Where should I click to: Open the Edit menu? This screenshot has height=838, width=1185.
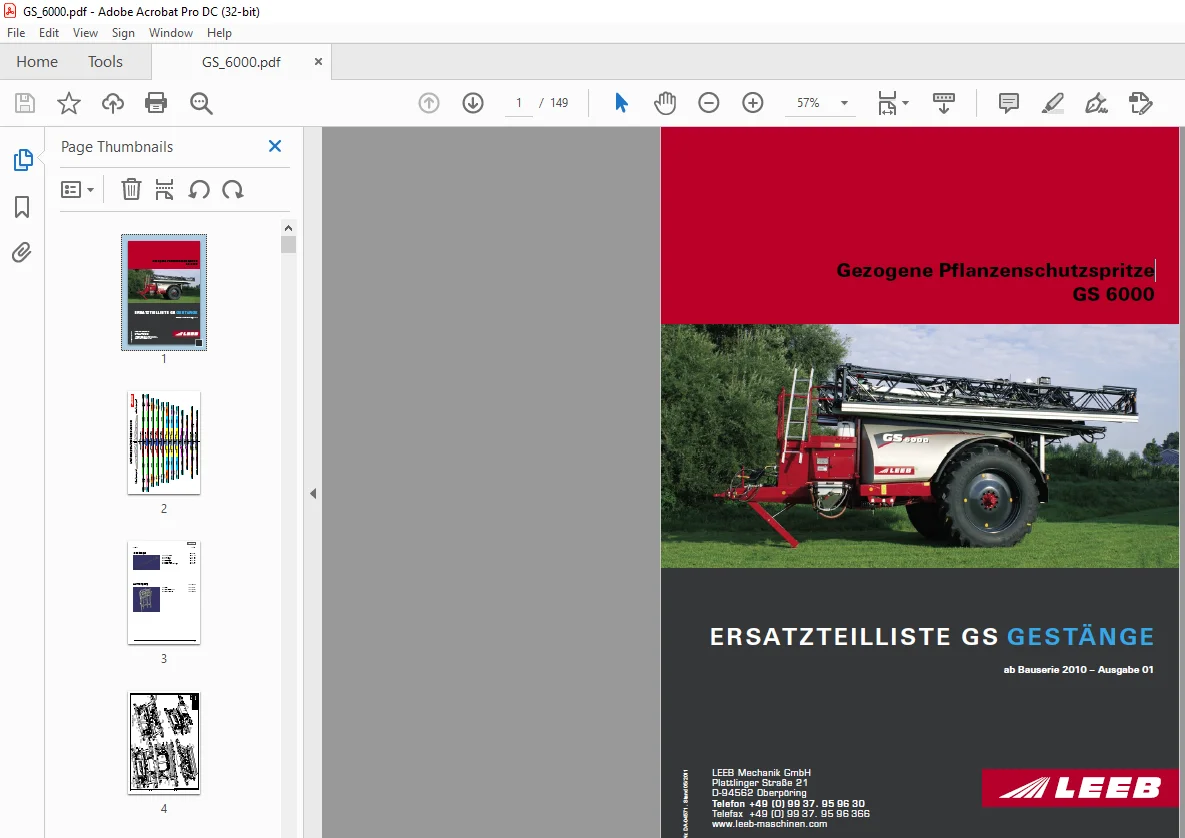coord(49,32)
